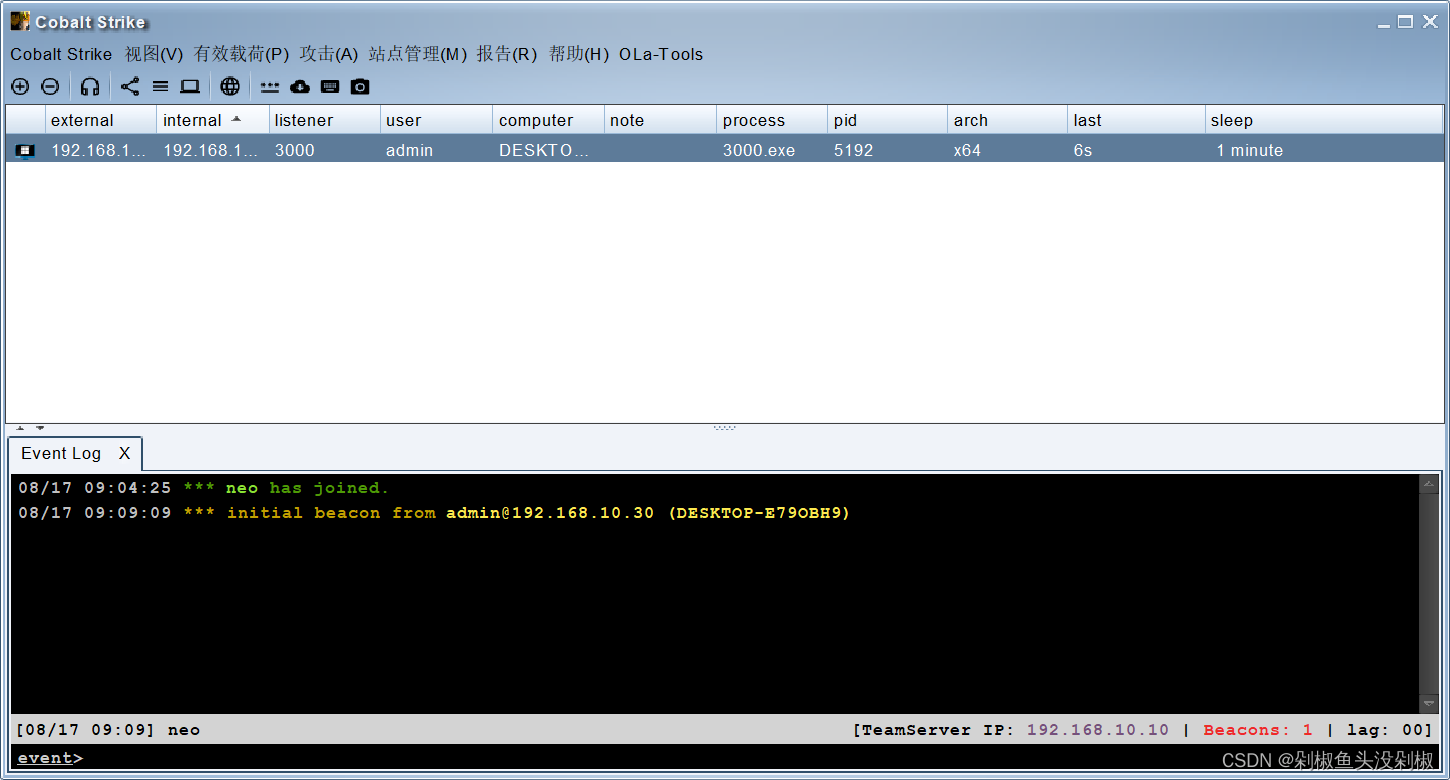The image size is (1450, 780).
Task: Open listeners via the headphones icon
Action: [x=90, y=87]
